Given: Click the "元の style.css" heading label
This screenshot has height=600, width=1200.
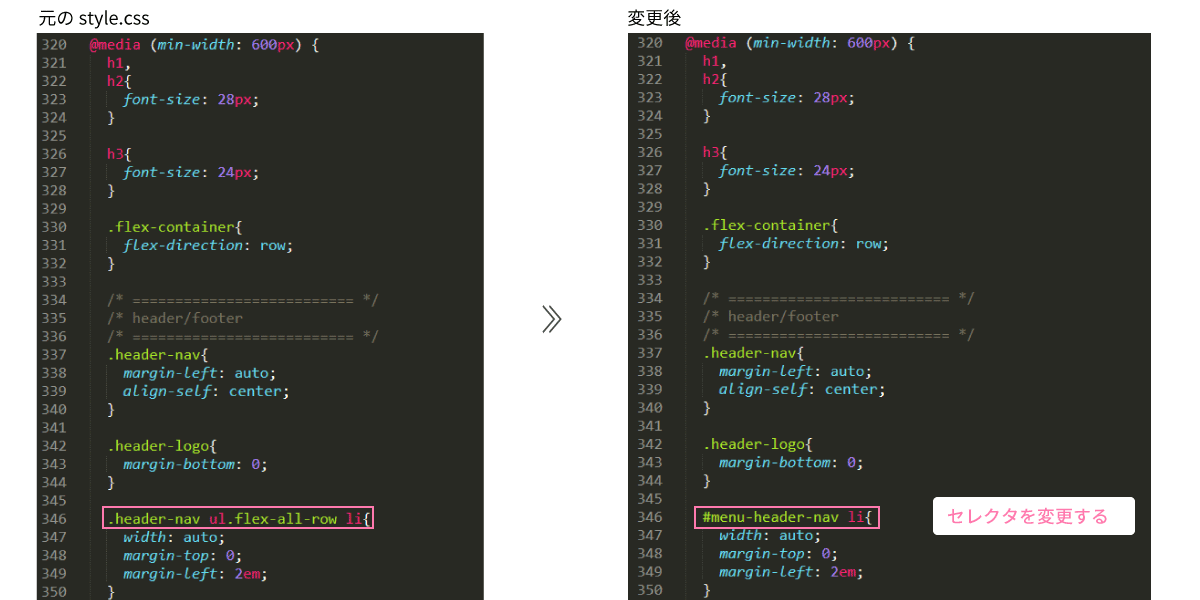Looking at the screenshot, I should 94,18.
